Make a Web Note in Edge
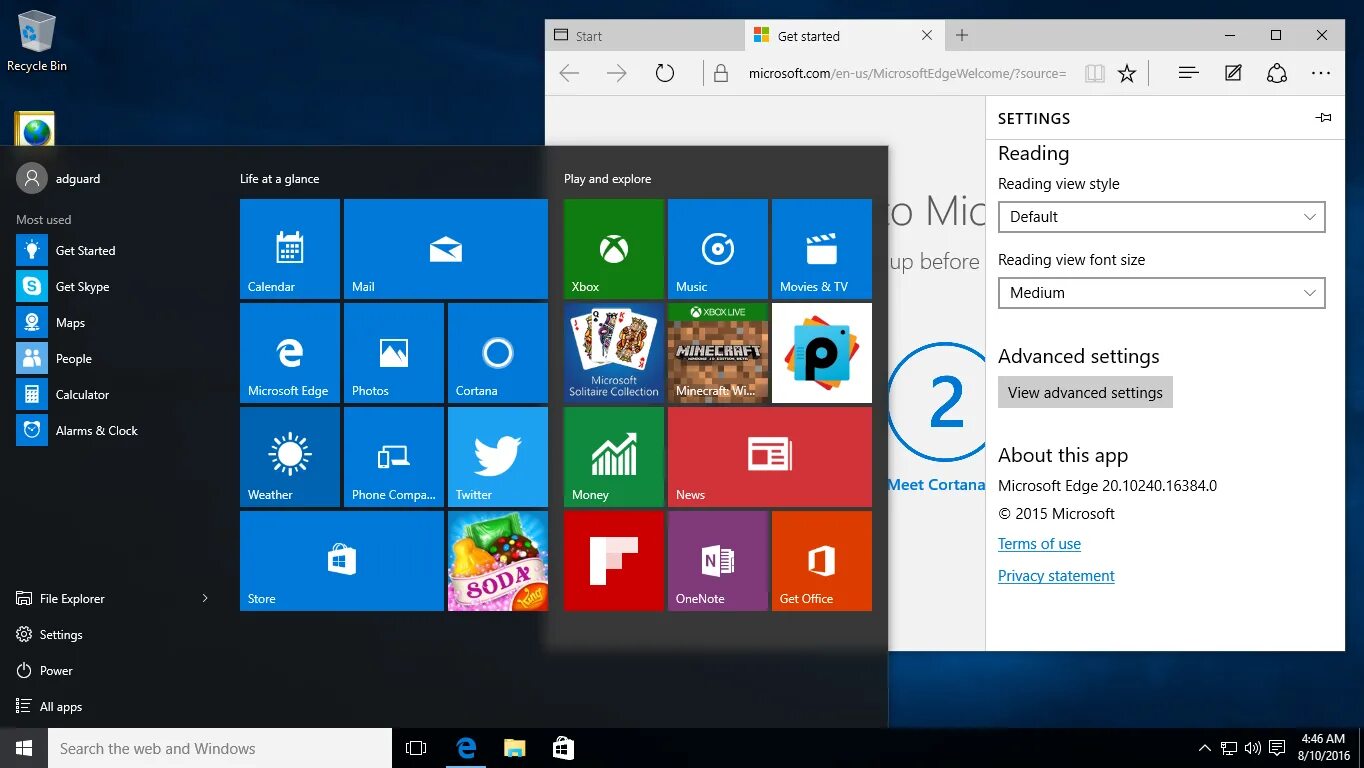Viewport: 1364px width, 768px height. pos(1233,73)
